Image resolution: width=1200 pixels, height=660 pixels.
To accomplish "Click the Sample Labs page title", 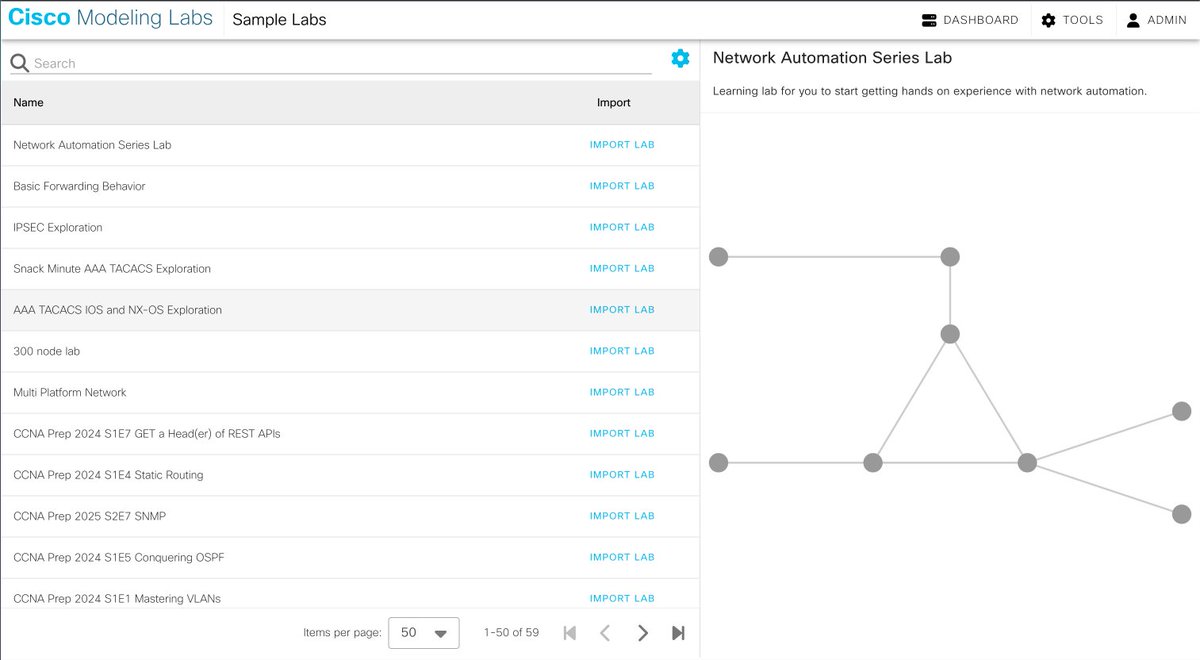I will click(x=279, y=19).
